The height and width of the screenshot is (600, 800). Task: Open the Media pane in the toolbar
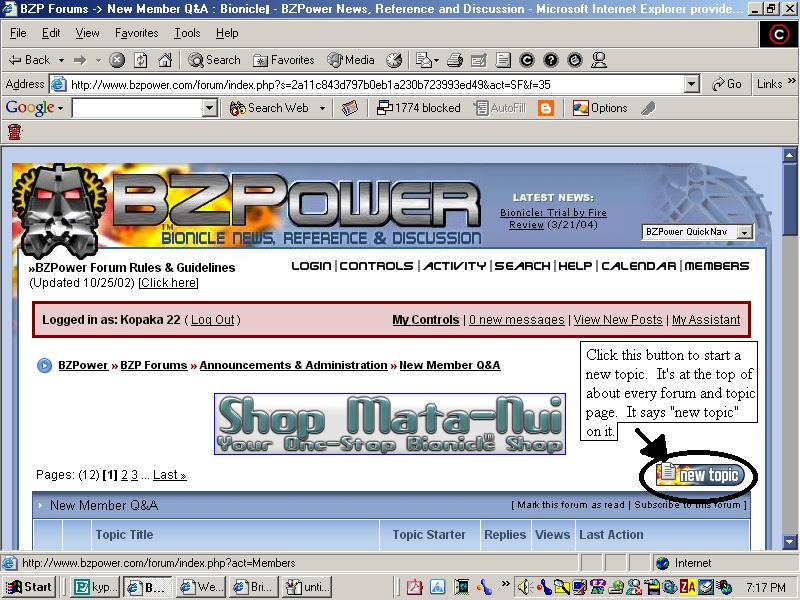pos(351,60)
